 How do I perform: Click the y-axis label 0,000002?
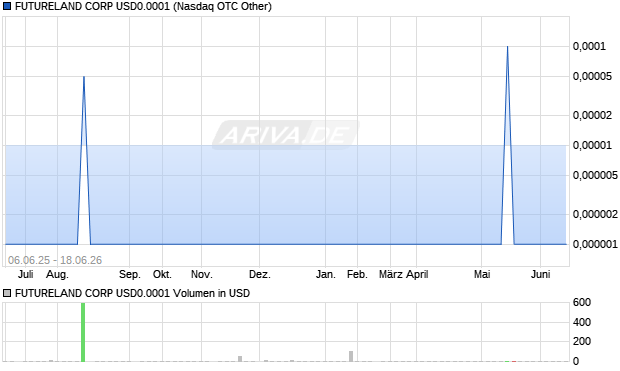tap(595, 214)
